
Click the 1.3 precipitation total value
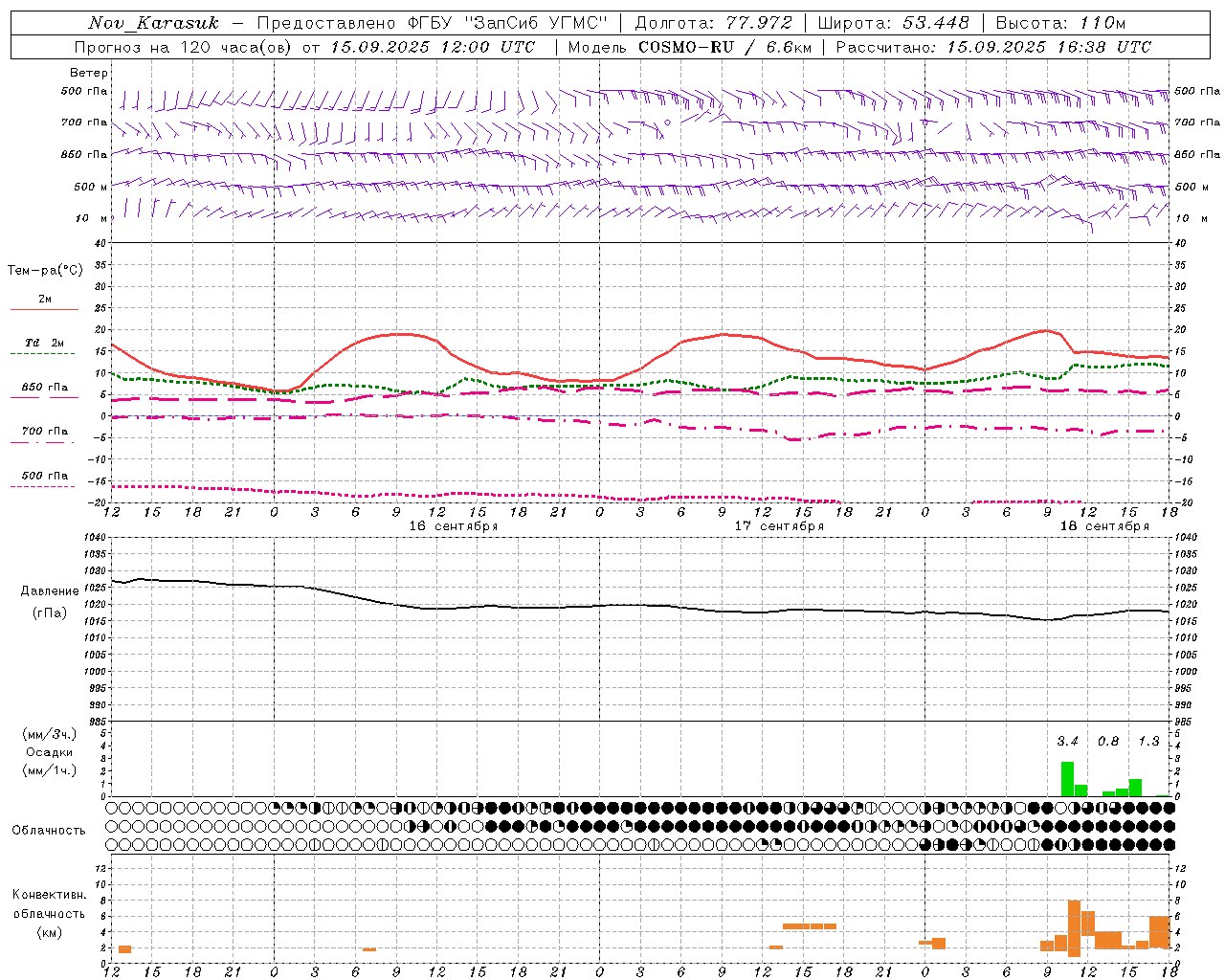pos(1148,741)
